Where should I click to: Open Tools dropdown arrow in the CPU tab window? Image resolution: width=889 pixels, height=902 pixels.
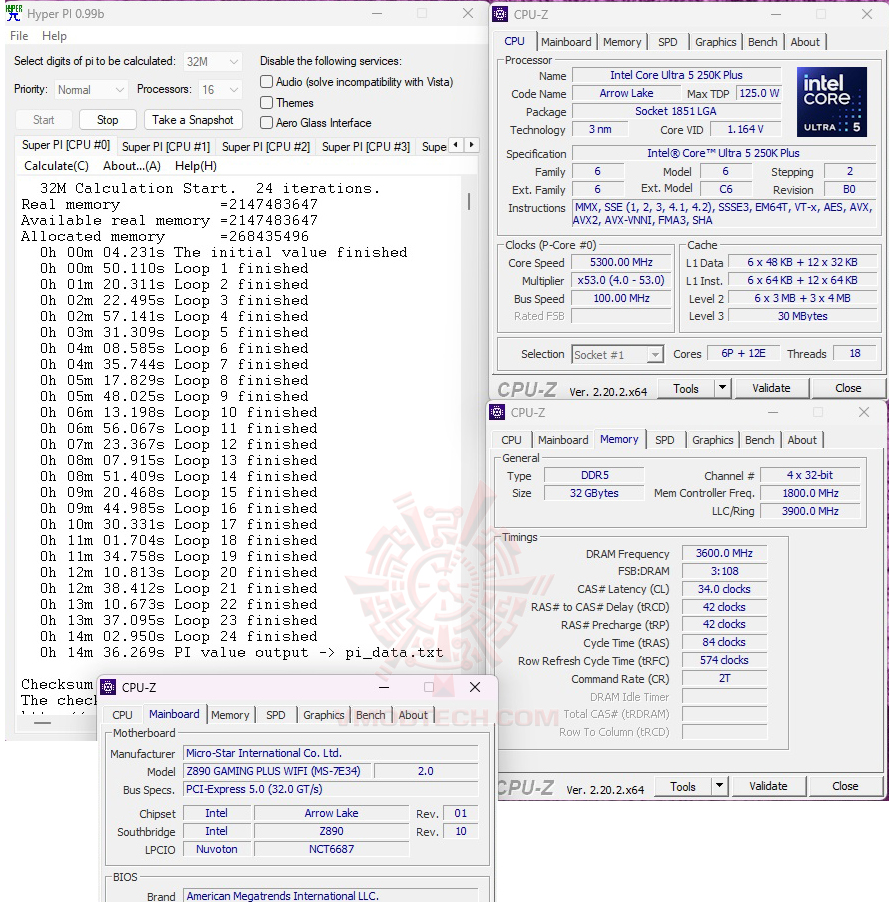tap(722, 388)
